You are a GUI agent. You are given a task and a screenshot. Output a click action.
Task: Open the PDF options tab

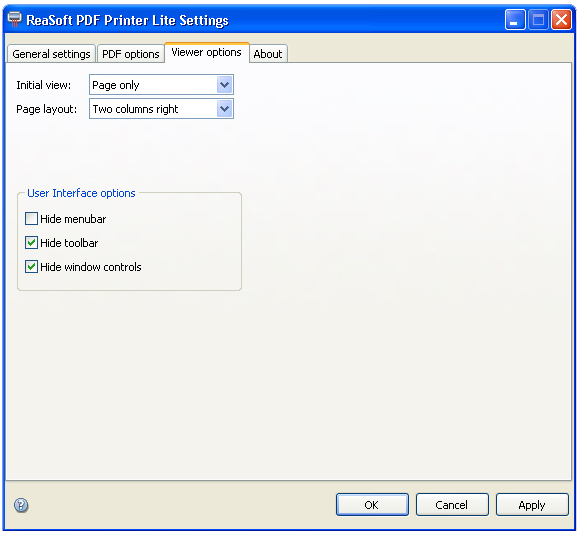(131, 54)
